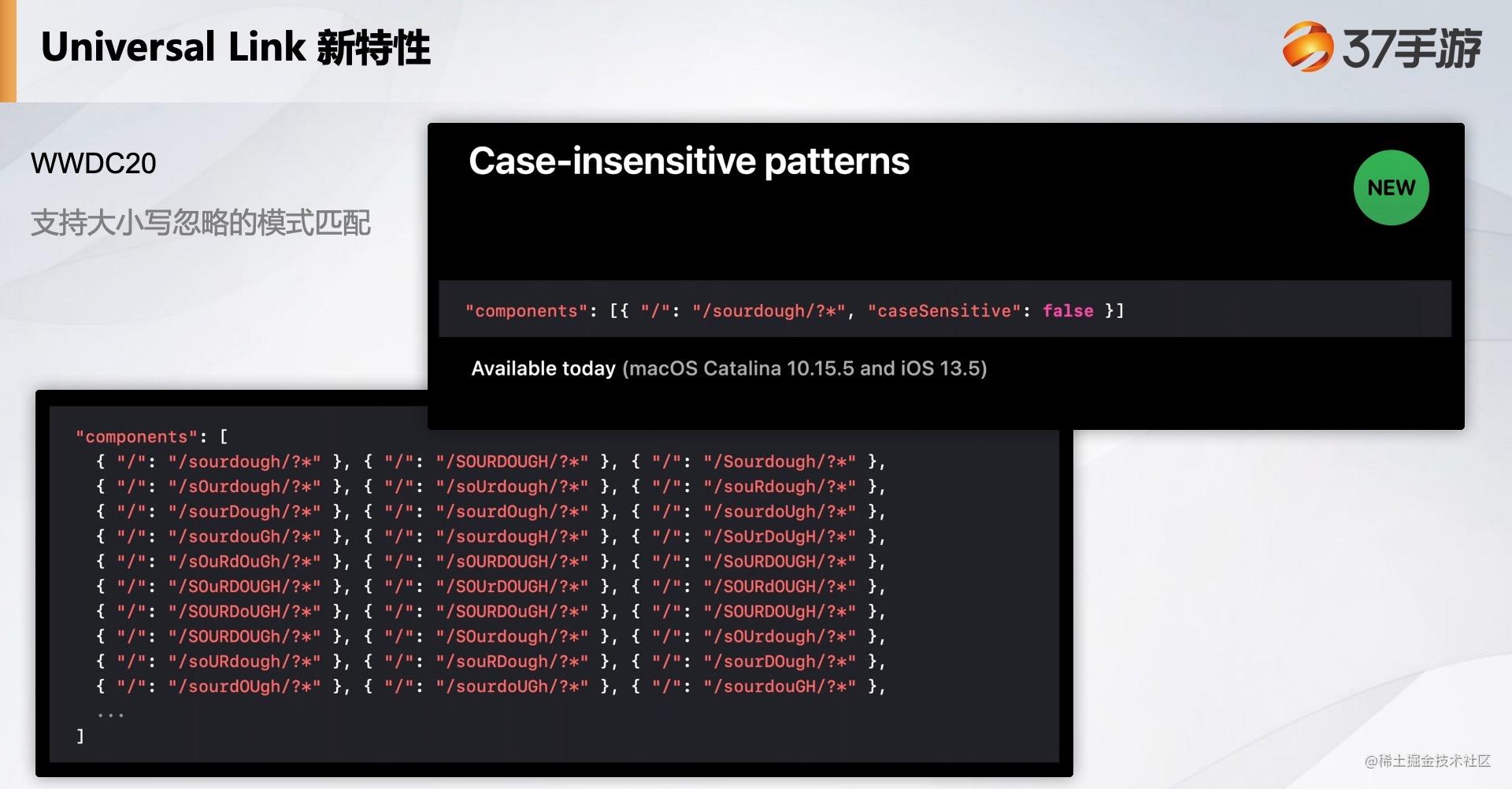Select the slide title Universal Link 新特性

(235, 47)
